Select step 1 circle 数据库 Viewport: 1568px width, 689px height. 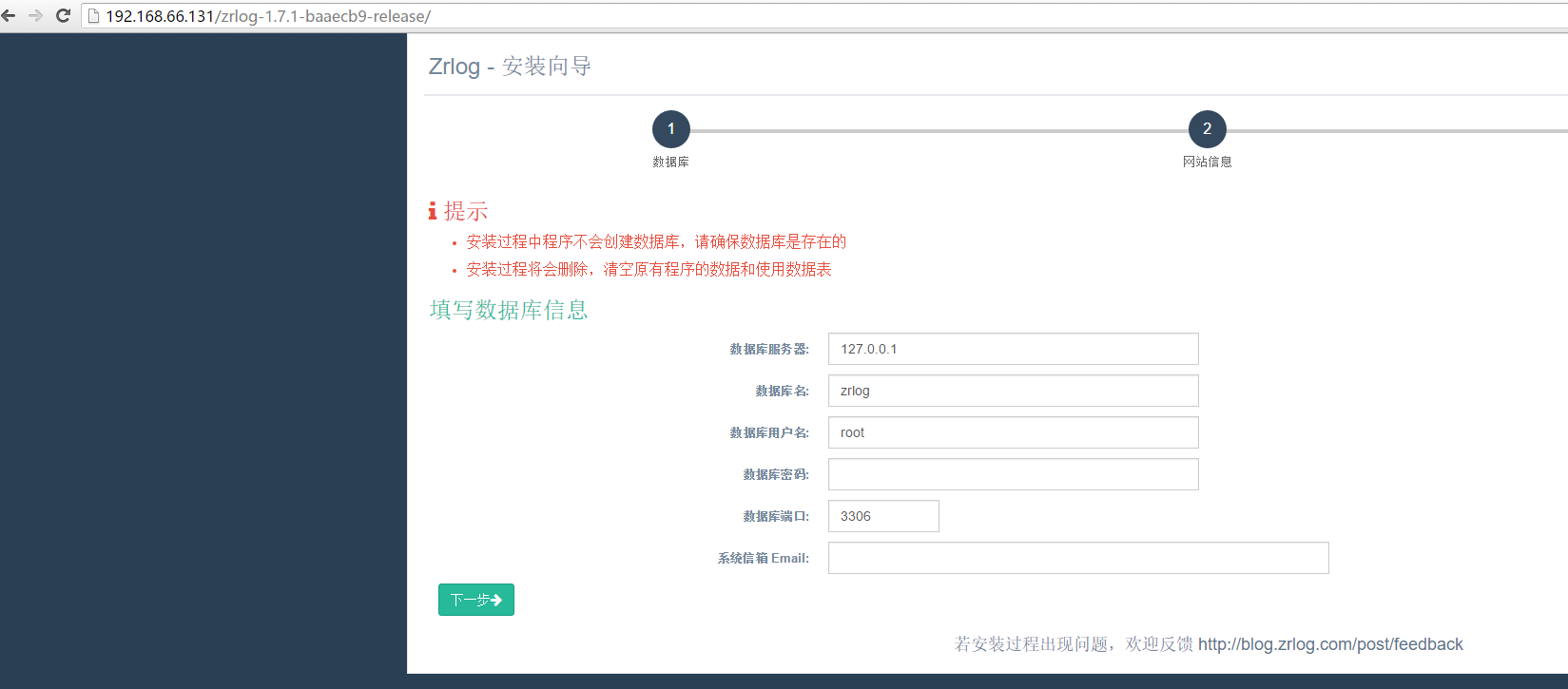point(670,129)
